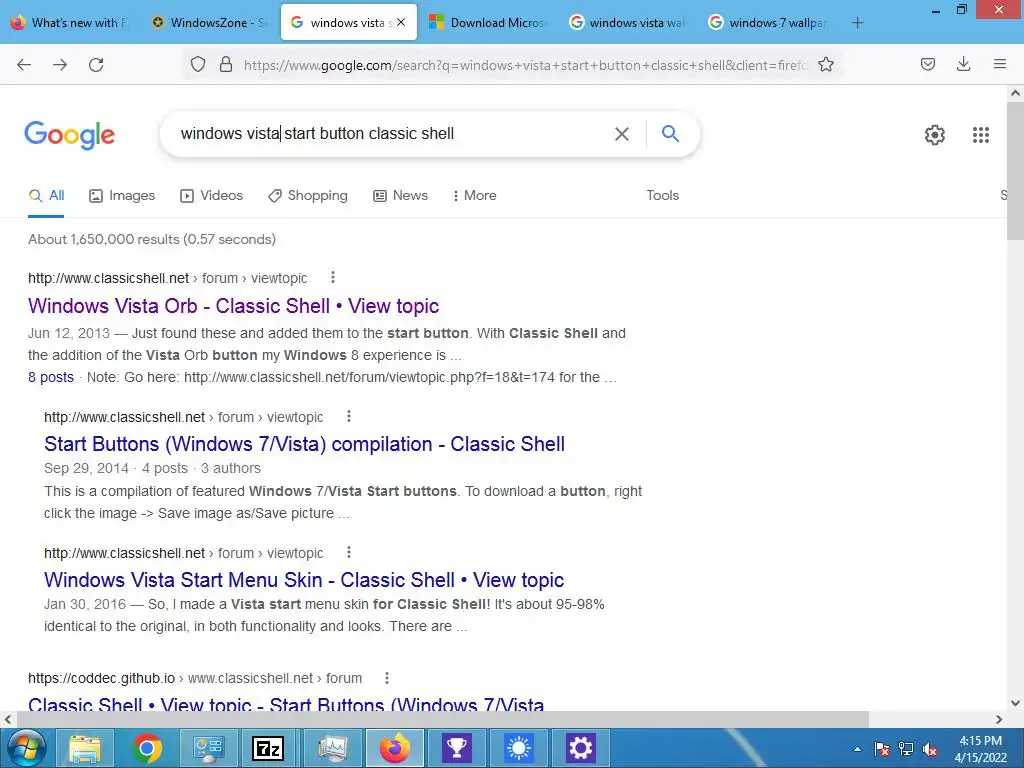This screenshot has width=1024, height=768.
Task: Open Google quick settings gear
Action: [x=935, y=135]
